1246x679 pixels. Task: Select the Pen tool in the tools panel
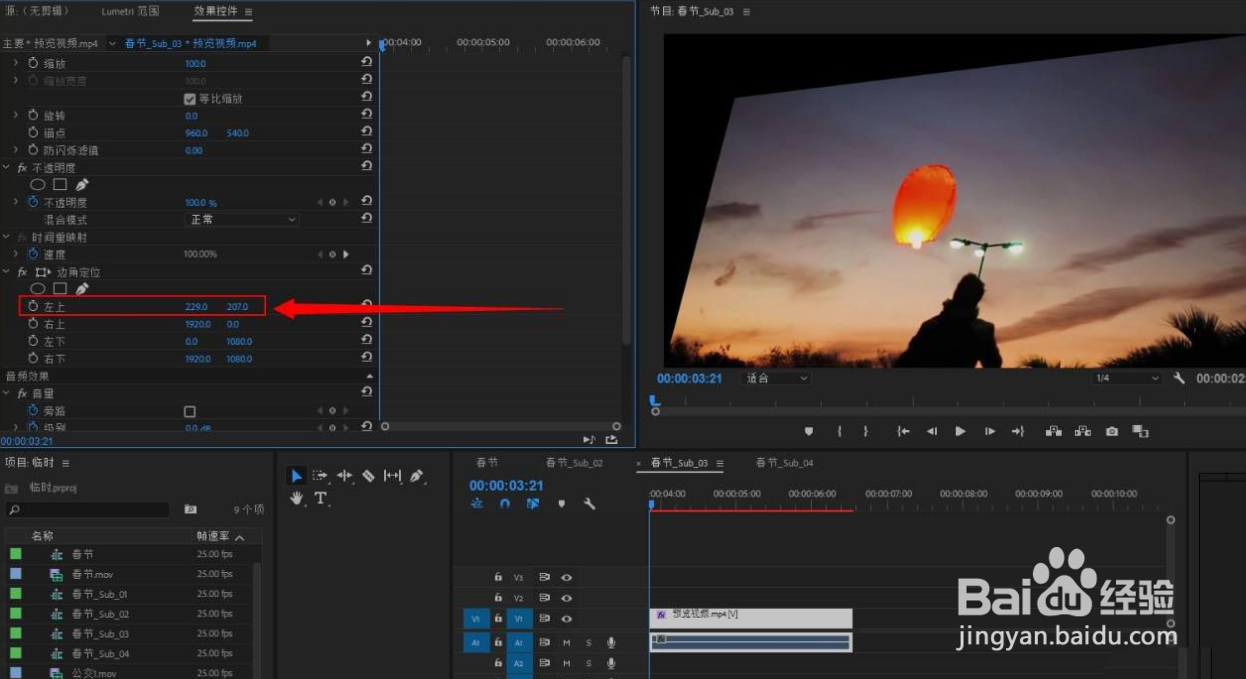416,476
